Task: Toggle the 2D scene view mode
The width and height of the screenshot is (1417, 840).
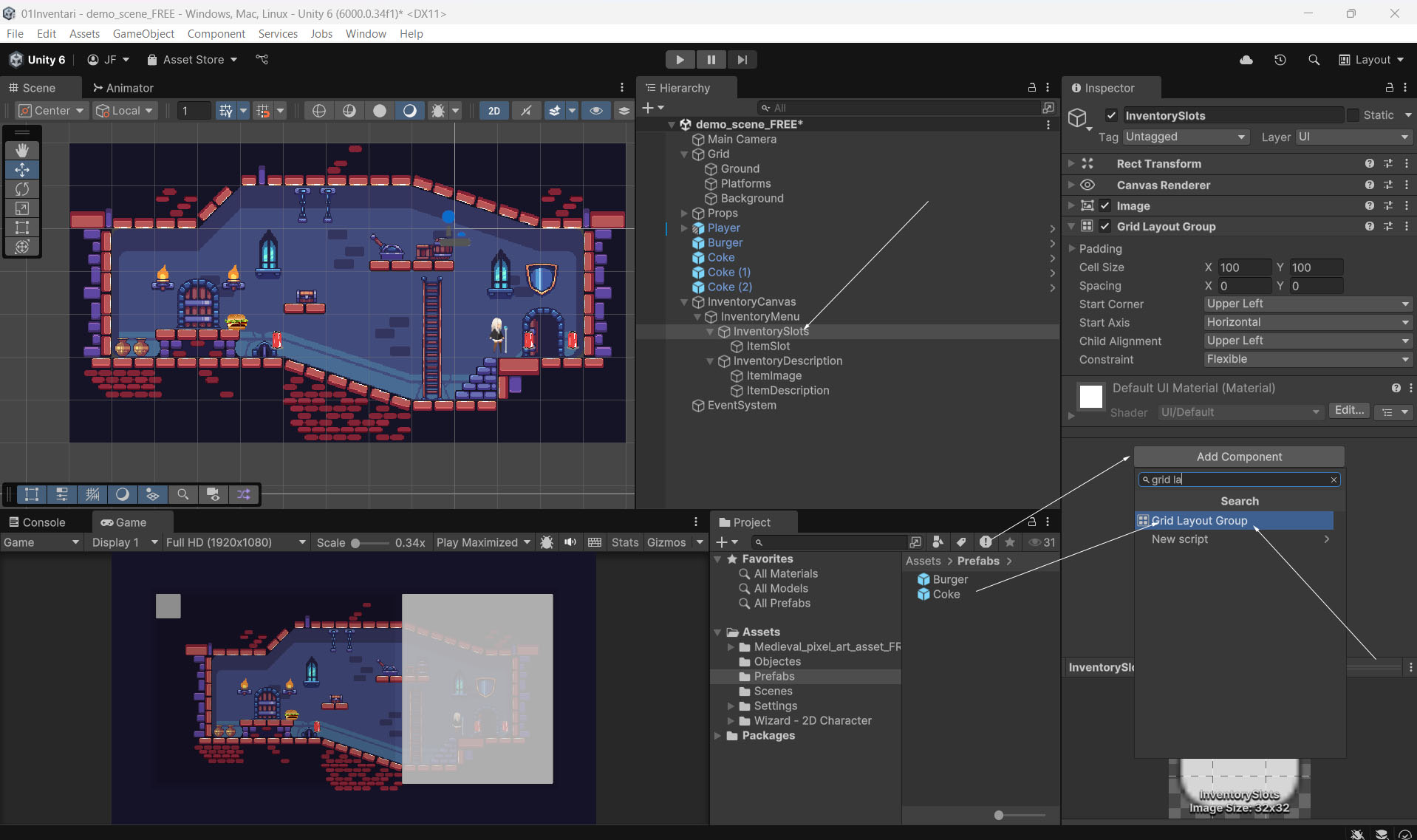Action: point(494,111)
